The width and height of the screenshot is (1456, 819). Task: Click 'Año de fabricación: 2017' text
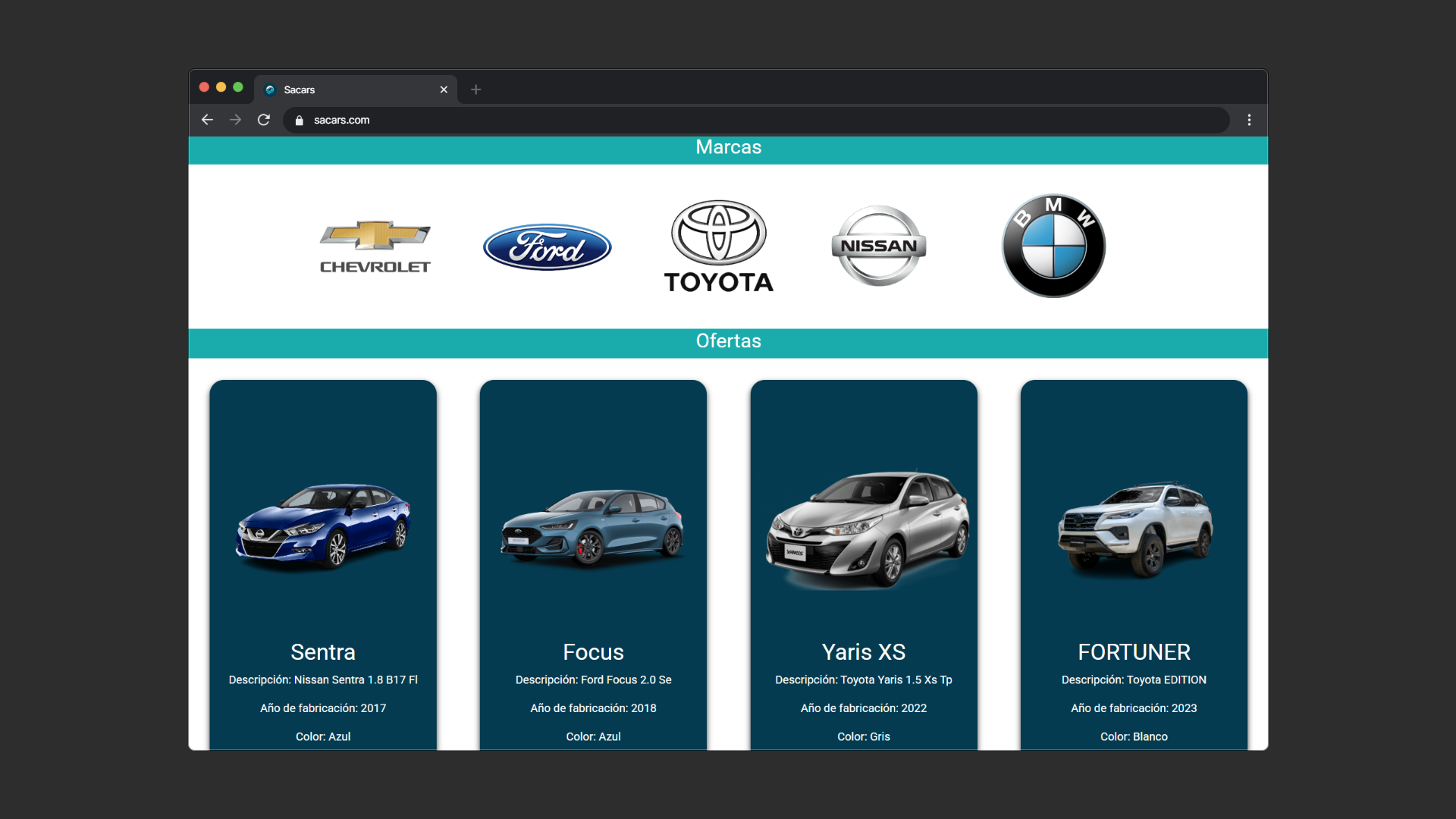click(x=323, y=708)
